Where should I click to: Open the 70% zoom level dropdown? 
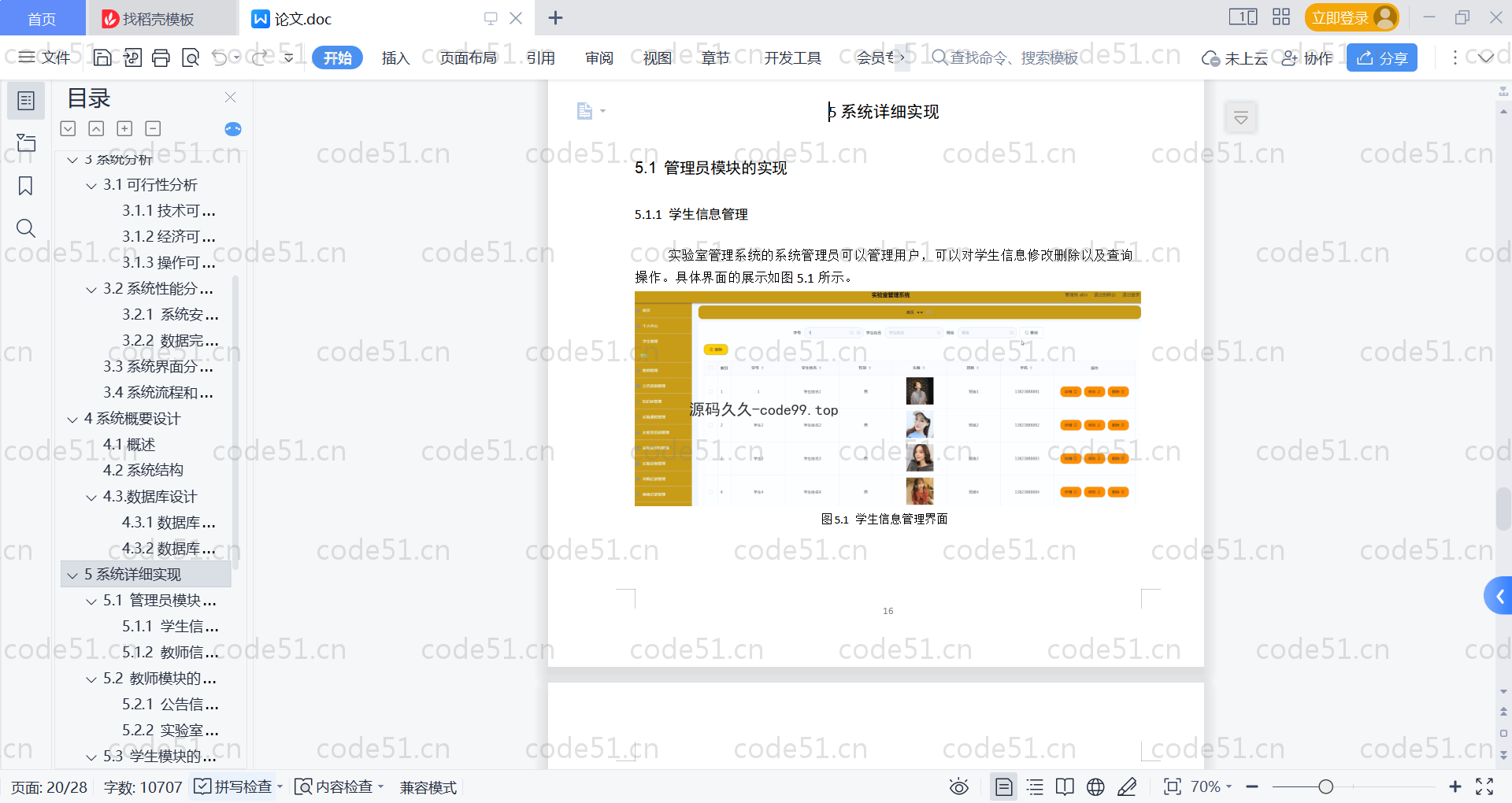tap(1210, 786)
